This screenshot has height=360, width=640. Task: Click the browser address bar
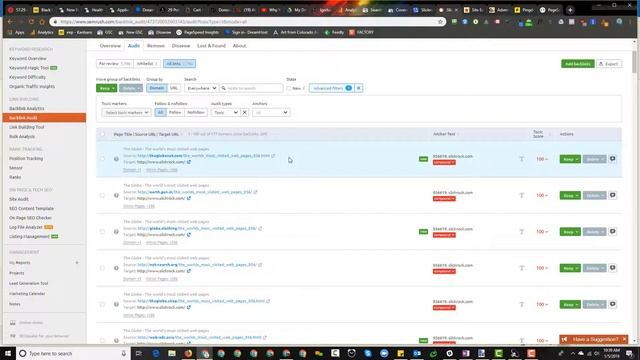[247, 22]
